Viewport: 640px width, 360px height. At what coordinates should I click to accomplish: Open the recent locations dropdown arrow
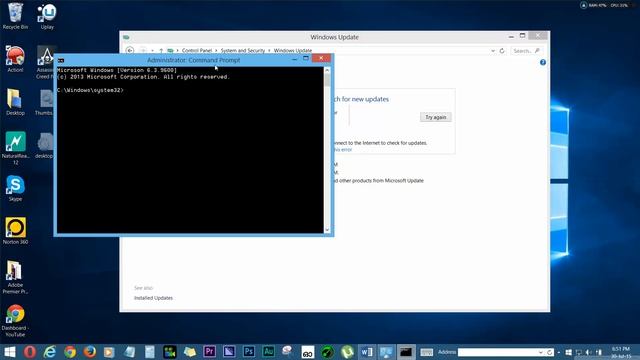152,51
